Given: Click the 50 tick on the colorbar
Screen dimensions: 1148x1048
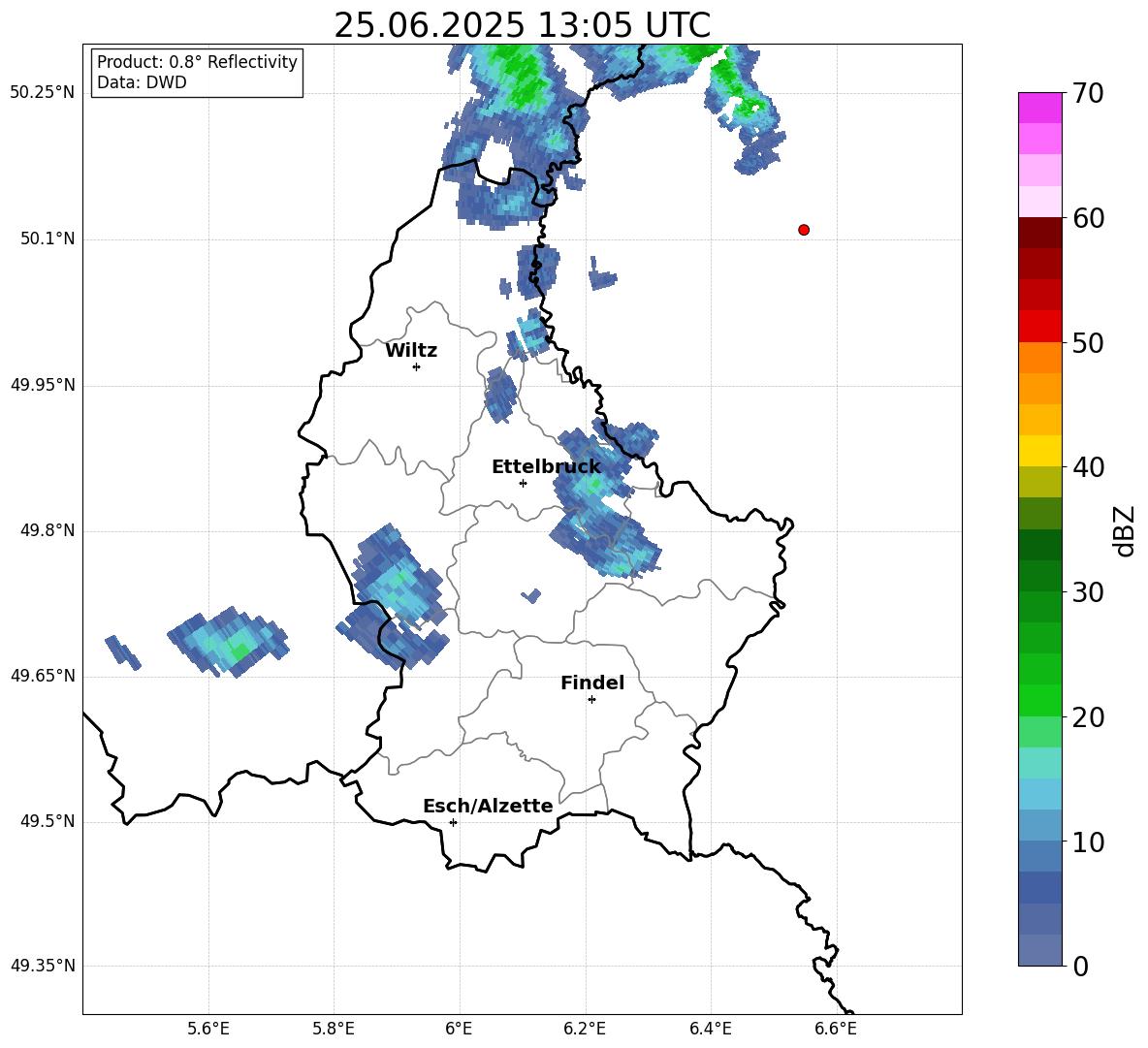Looking at the screenshot, I should click(x=1087, y=342).
